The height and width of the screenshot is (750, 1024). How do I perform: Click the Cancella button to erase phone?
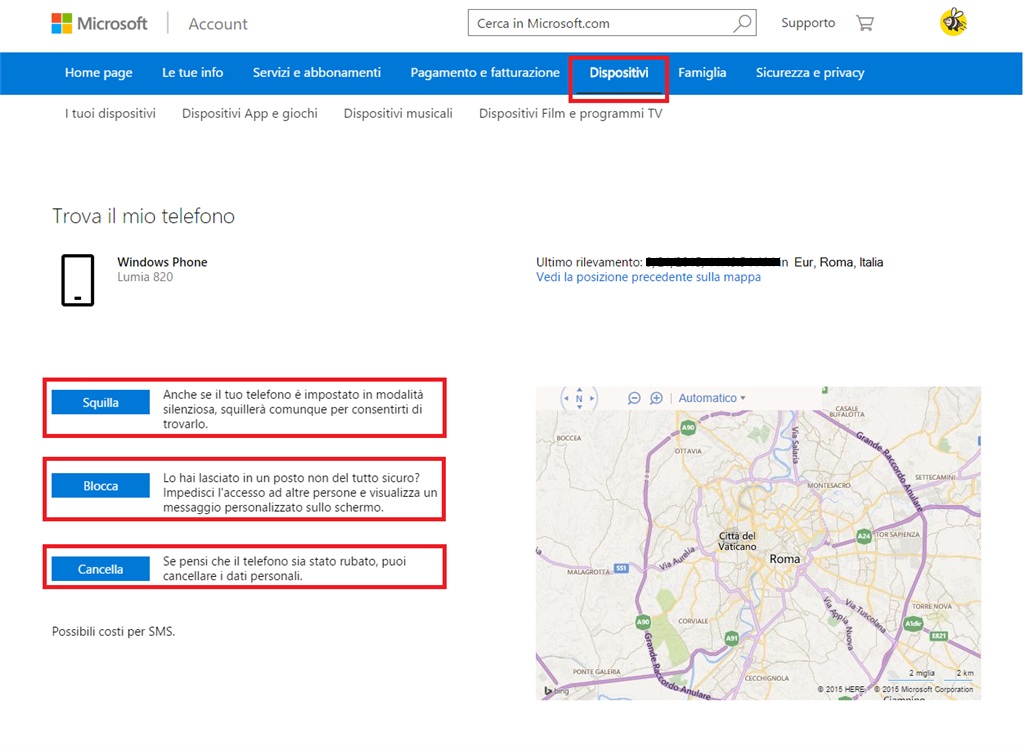point(101,569)
